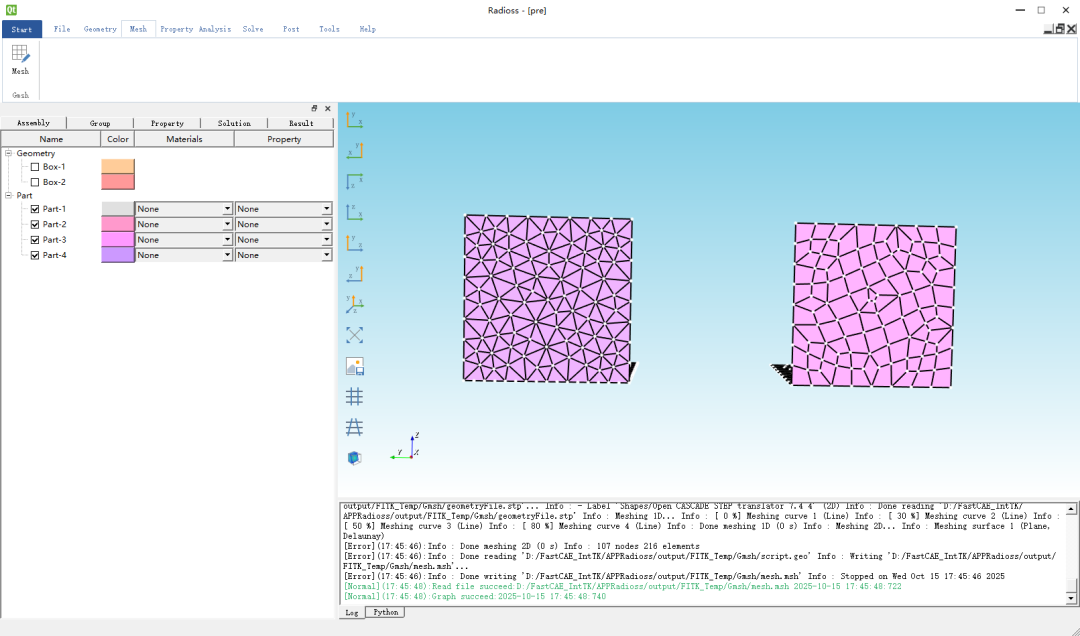Image resolution: width=1080 pixels, height=636 pixels.
Task: Open the File menu
Action: (62, 29)
